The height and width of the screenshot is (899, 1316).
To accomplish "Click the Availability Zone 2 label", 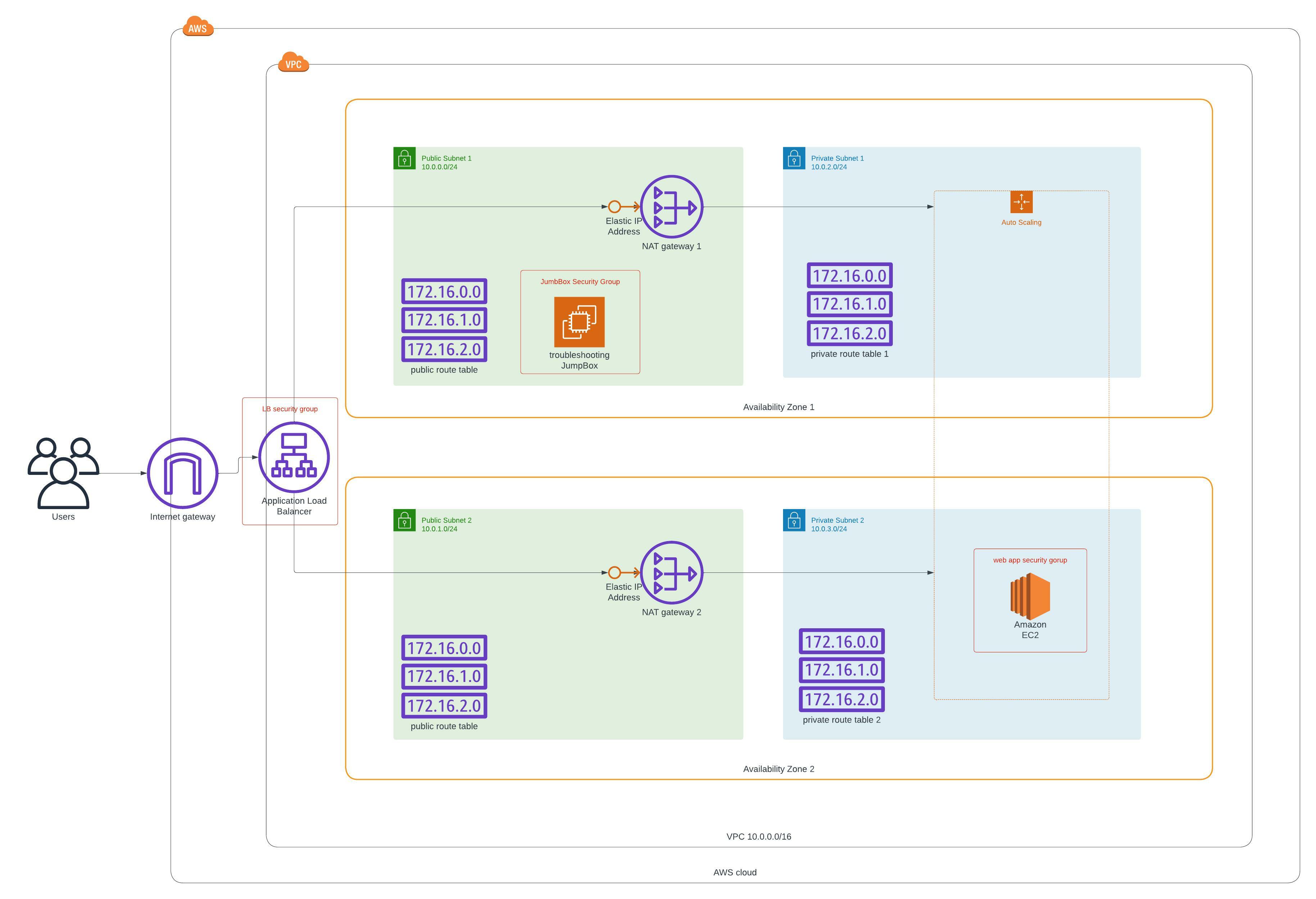I will [x=778, y=769].
